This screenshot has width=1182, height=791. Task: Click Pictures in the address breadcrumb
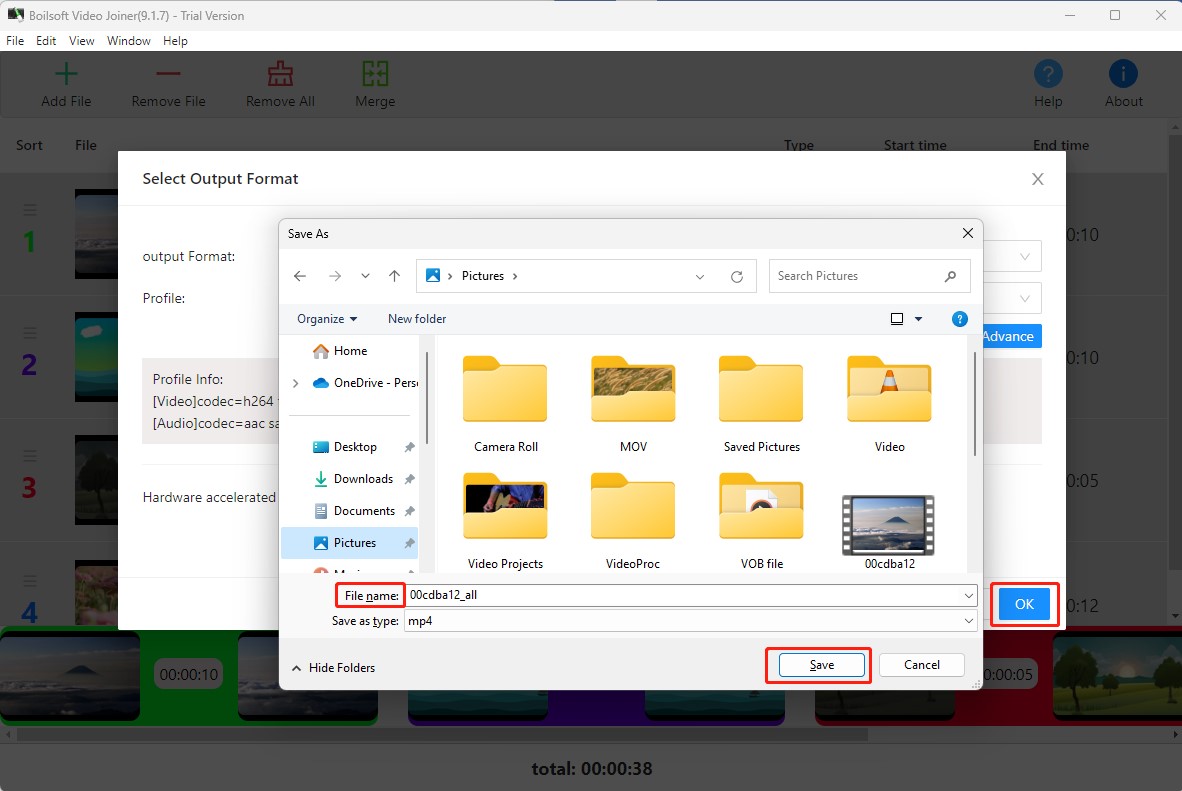(x=482, y=276)
